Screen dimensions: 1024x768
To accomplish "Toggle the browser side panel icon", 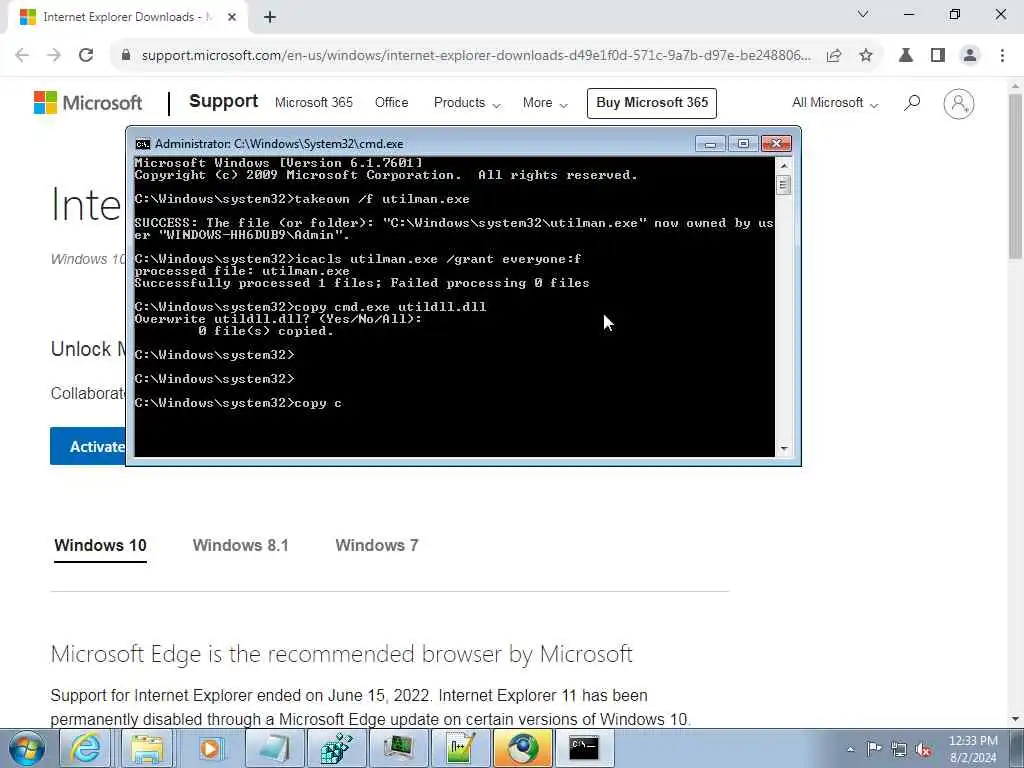I will (x=938, y=56).
